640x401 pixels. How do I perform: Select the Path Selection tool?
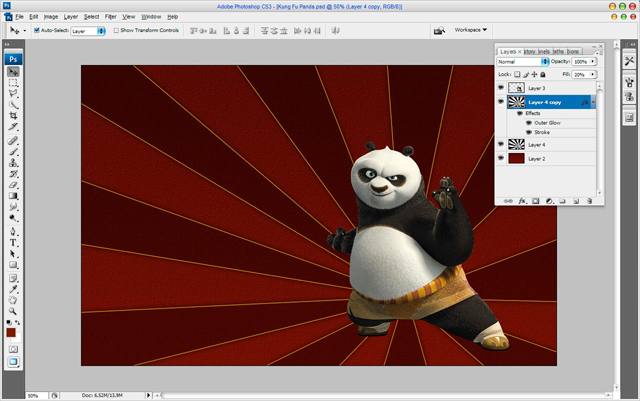pos(13,254)
